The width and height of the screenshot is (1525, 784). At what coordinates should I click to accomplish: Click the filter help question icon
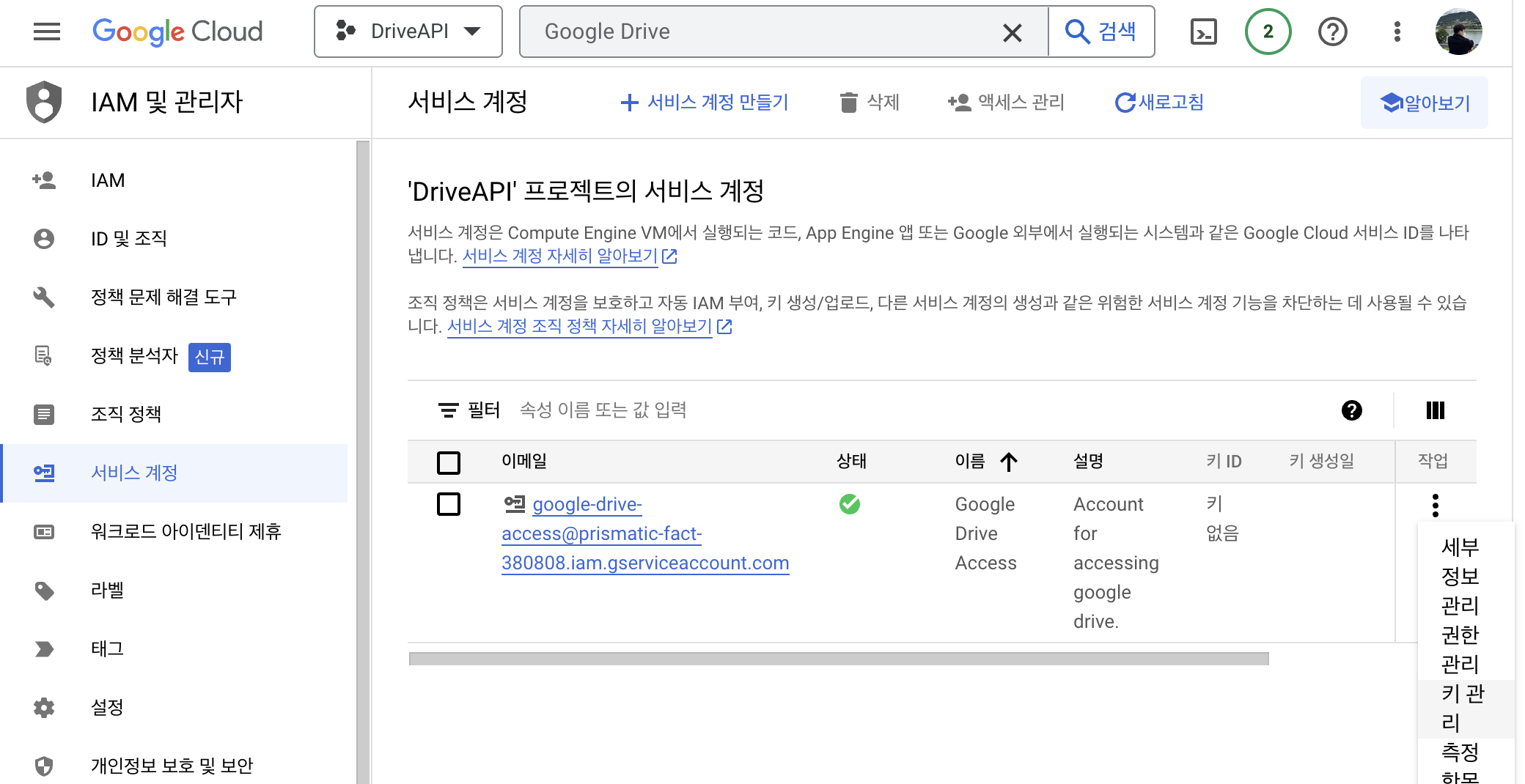pyautogui.click(x=1351, y=410)
